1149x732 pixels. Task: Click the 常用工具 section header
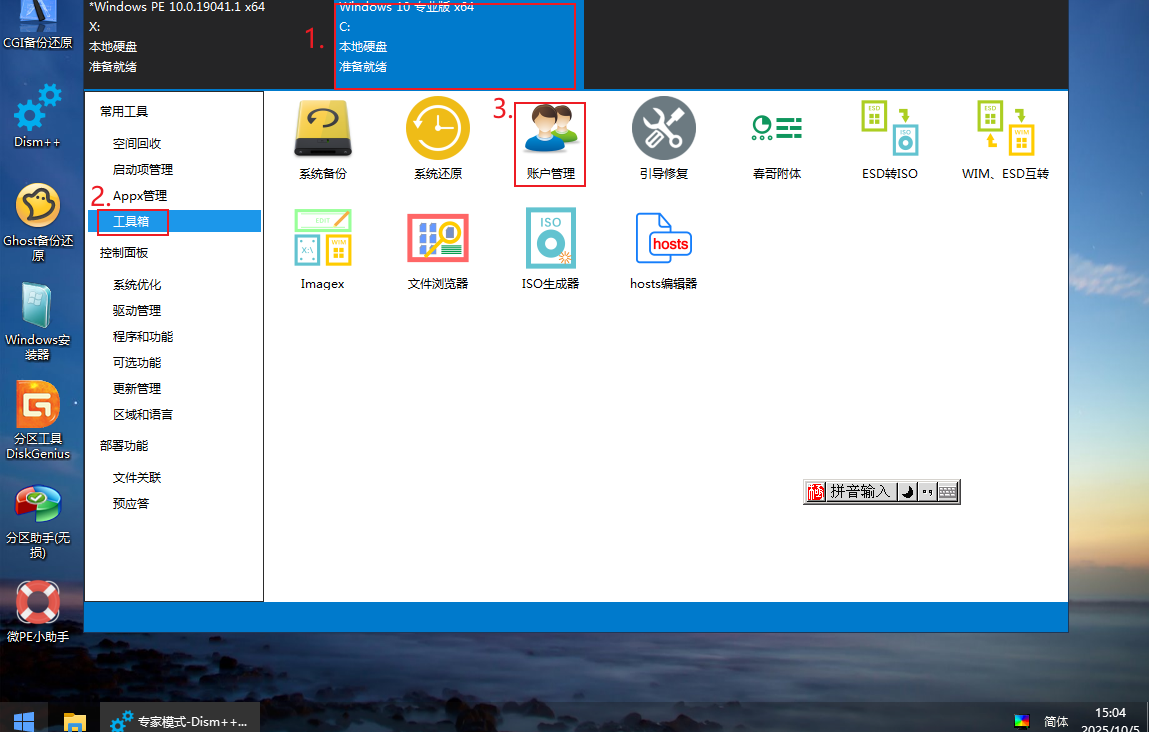[124, 111]
